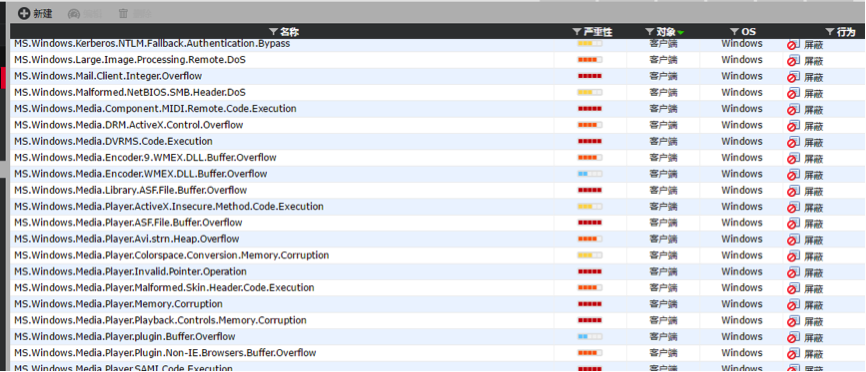Click block icon for MS.Windows.Media.Player.plugin.Buffer.Overflow

793,338
